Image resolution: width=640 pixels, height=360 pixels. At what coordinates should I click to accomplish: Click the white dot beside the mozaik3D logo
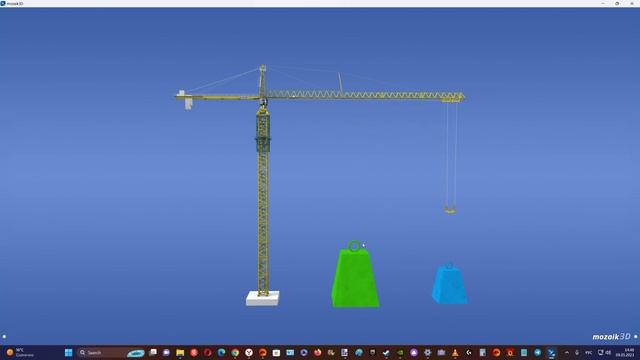pos(636,337)
